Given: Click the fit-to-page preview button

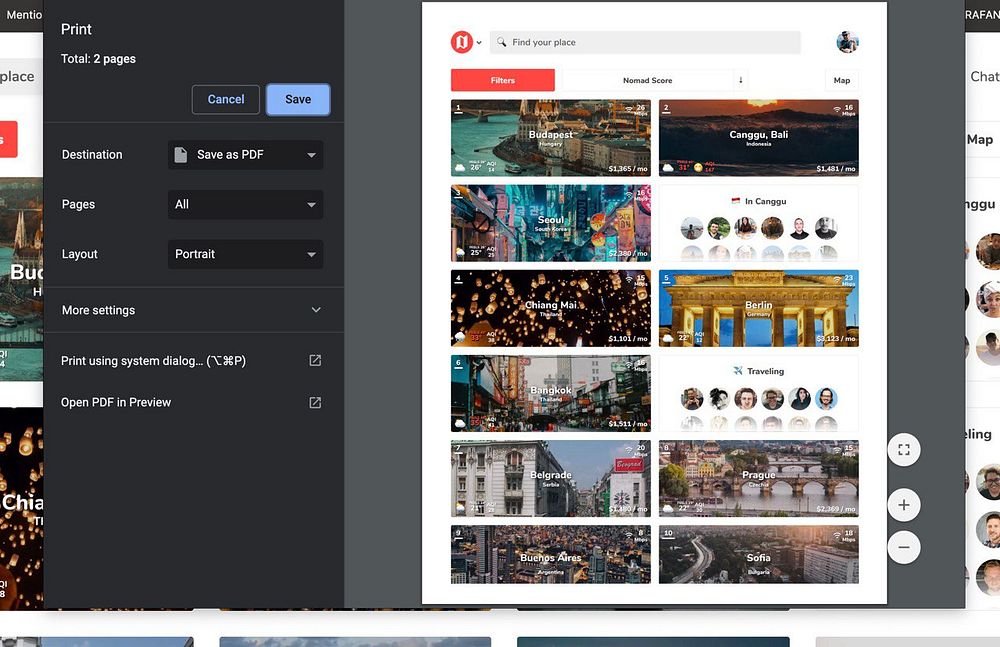Looking at the screenshot, I should click(904, 450).
